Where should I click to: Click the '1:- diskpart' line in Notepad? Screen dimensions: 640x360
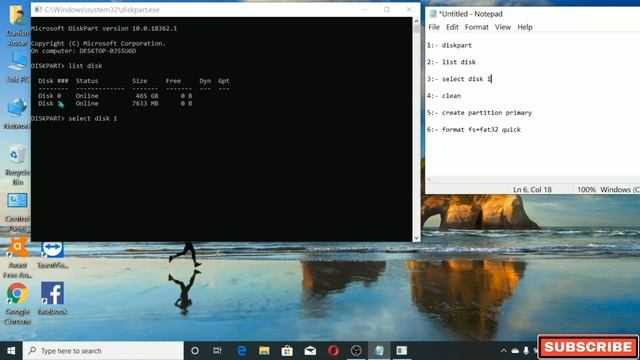pos(449,45)
